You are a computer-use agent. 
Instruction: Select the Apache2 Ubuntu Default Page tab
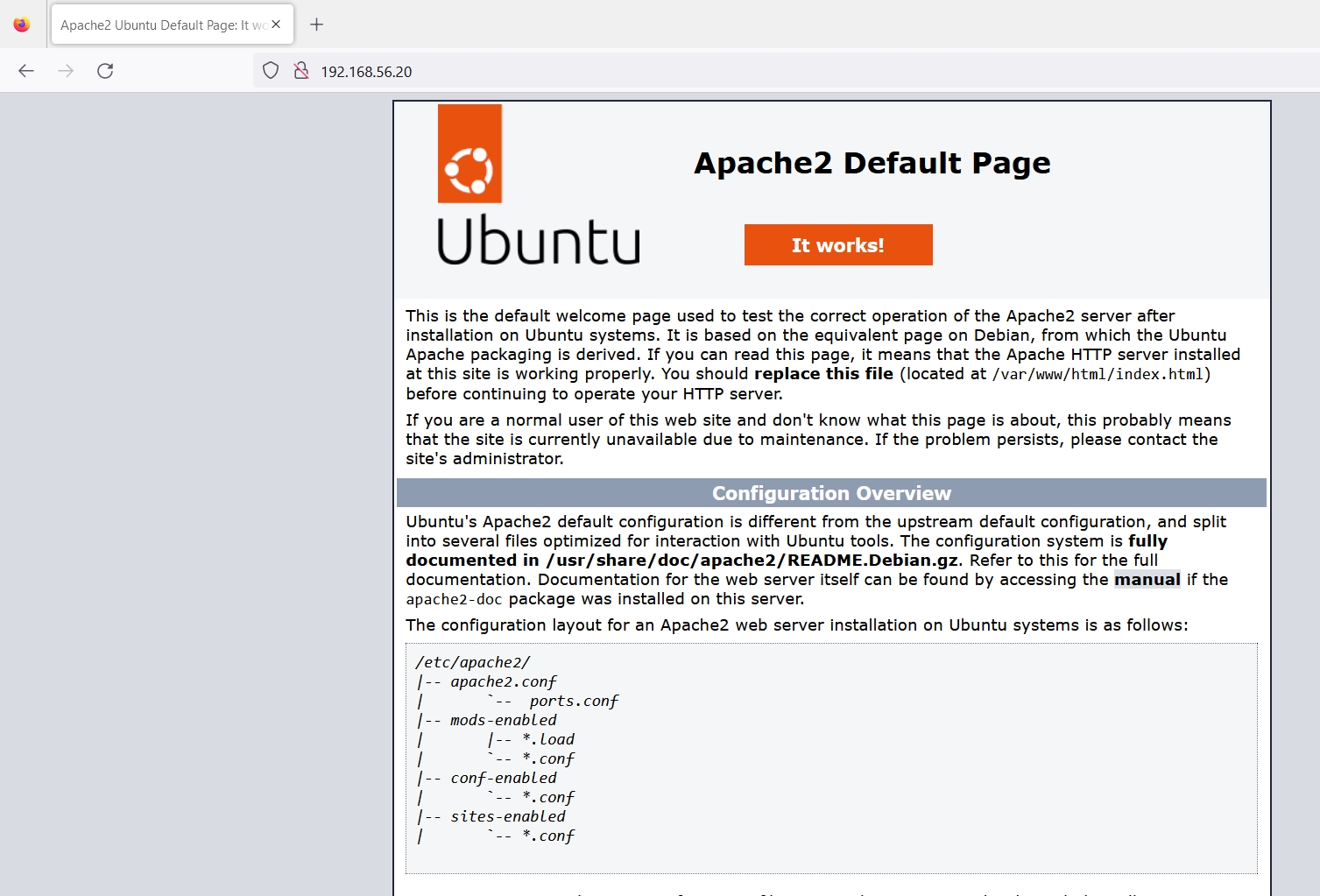173,25
